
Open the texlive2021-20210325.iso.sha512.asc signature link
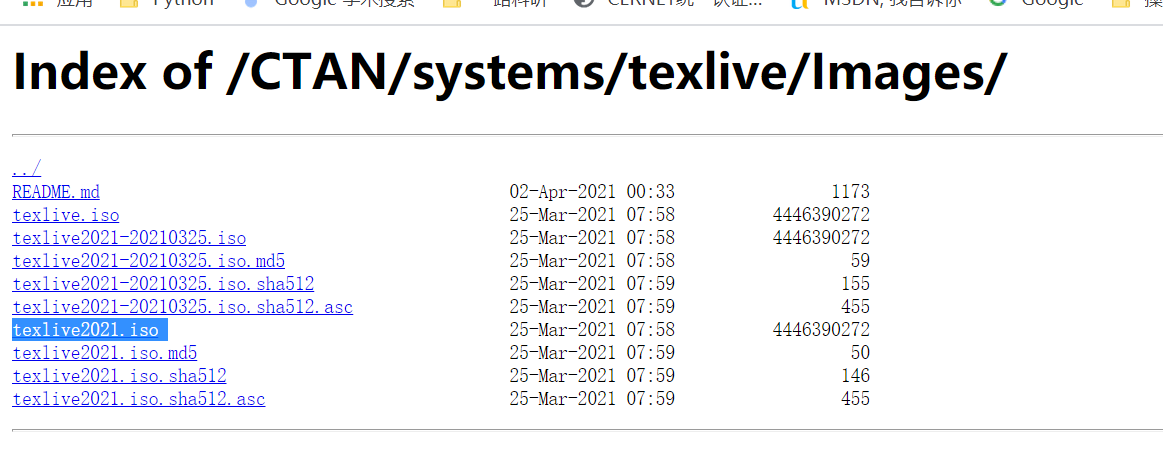[182, 307]
